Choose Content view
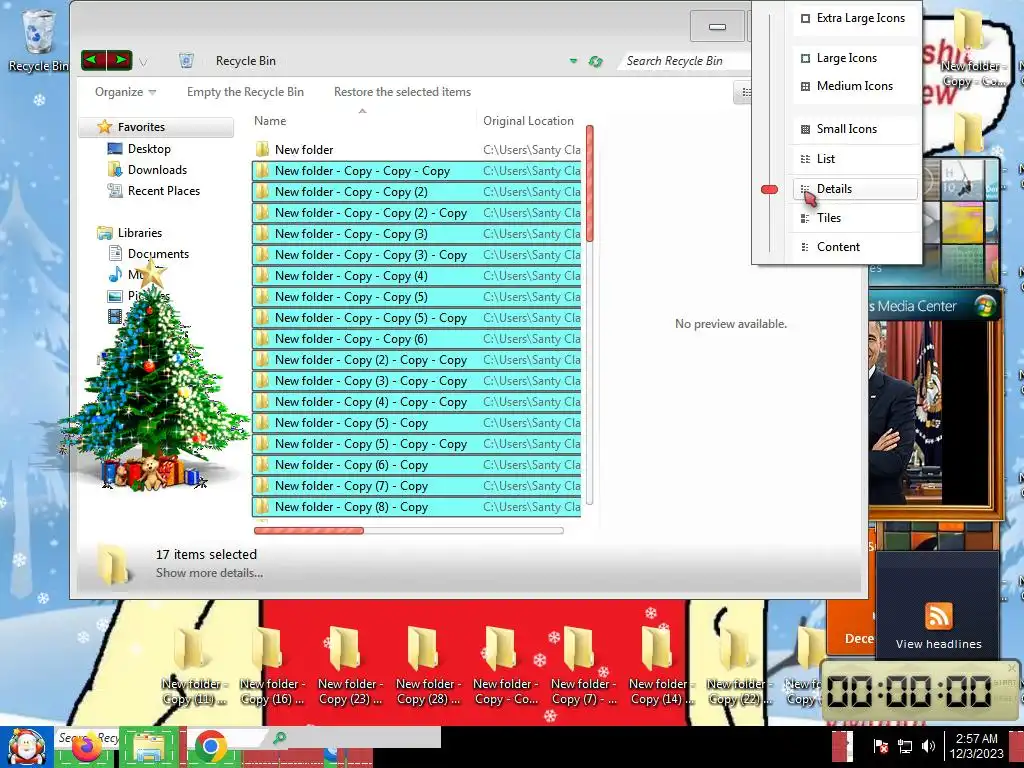Viewport: 1024px width, 768px height. [854, 247]
